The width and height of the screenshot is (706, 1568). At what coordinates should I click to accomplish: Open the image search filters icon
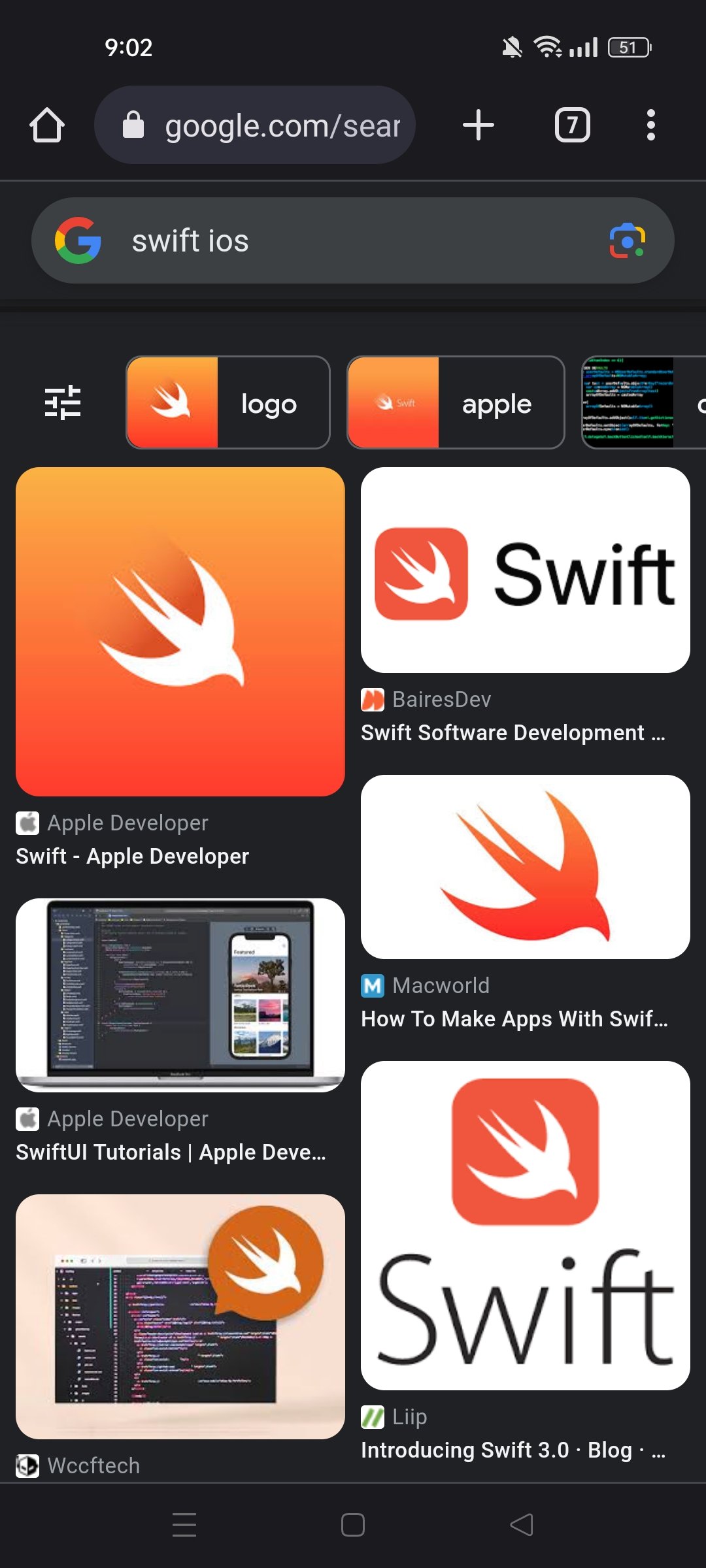pyautogui.click(x=63, y=402)
